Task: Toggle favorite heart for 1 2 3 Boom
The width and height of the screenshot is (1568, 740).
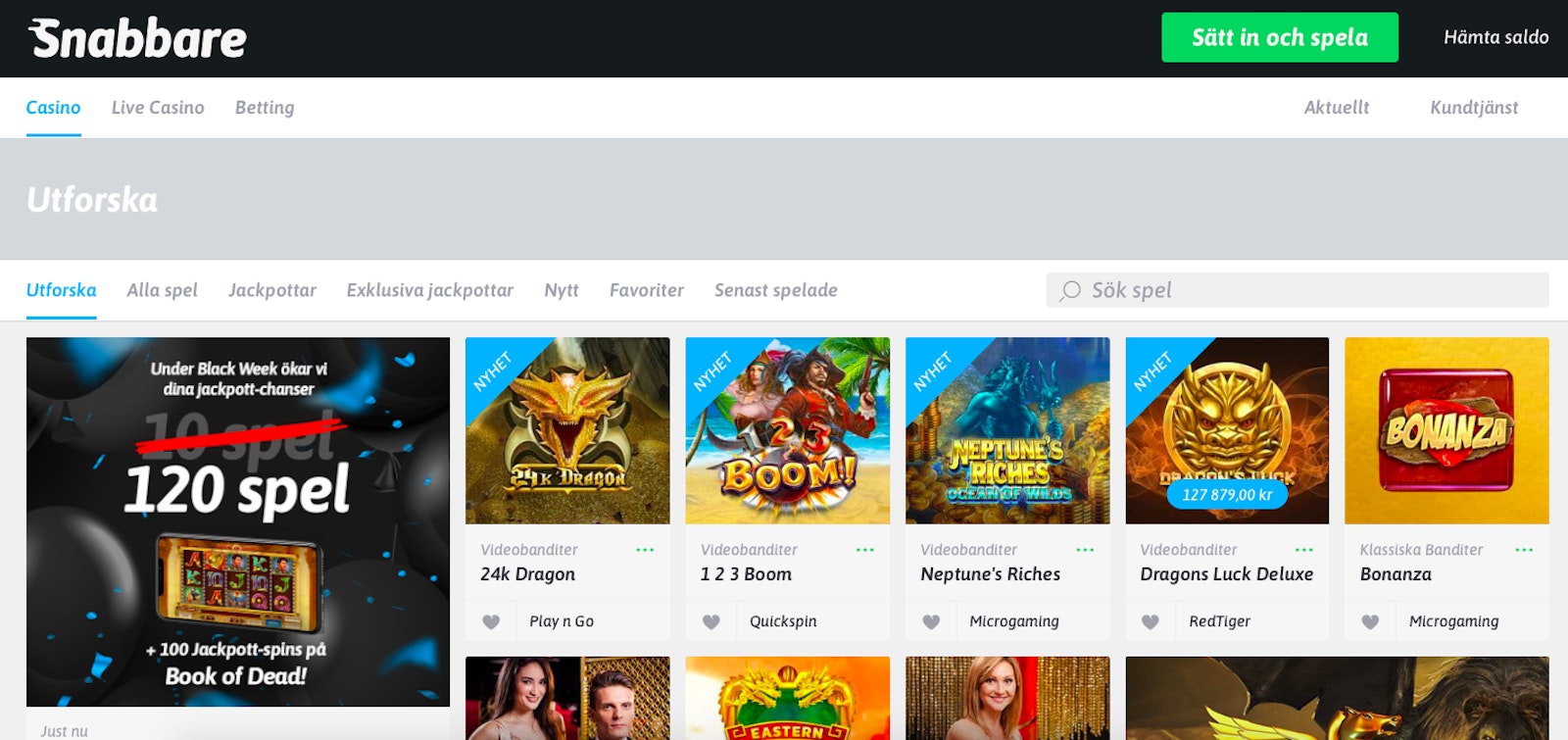Action: 711,621
